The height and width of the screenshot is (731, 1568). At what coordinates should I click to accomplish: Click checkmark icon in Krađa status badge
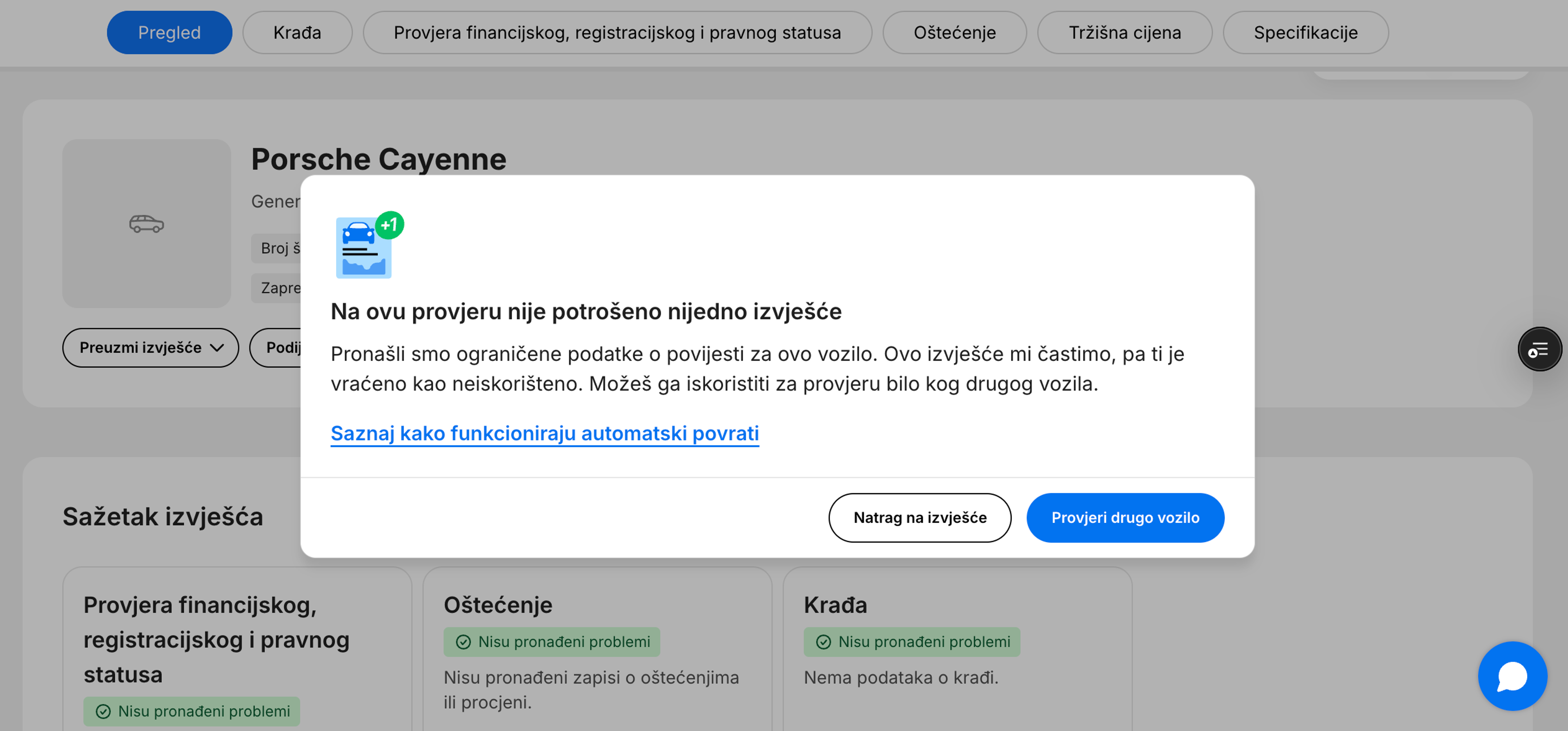click(824, 642)
